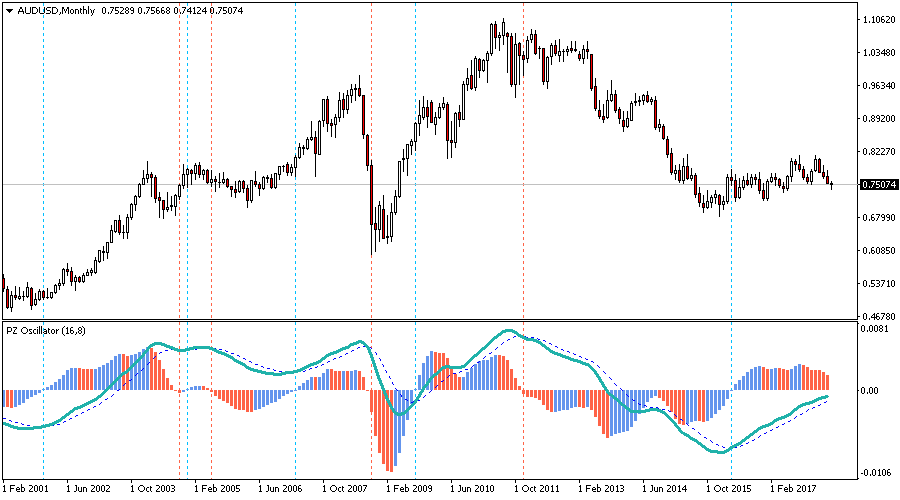Select the 1 Oct 2003 date marker
This screenshot has height=500, width=900.
(153, 490)
